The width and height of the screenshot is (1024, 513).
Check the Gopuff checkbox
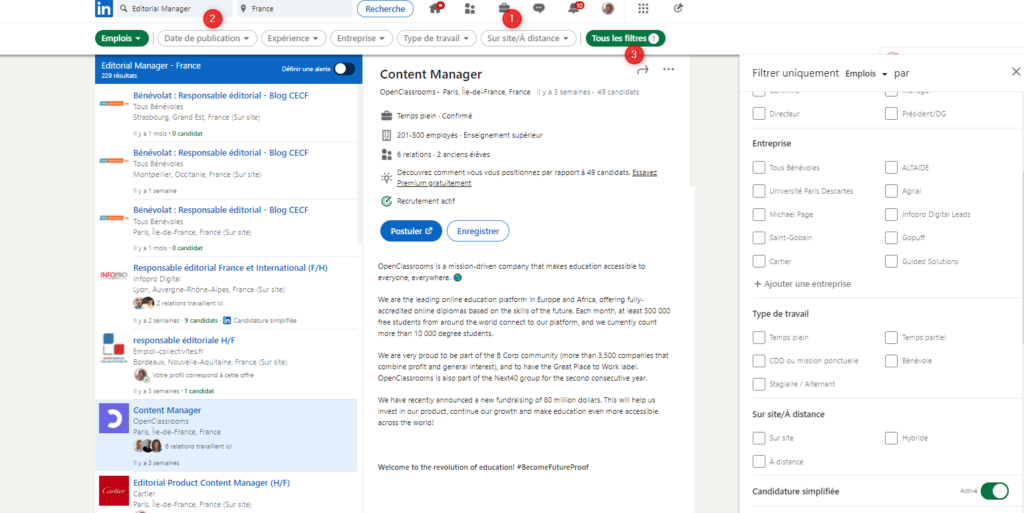[891, 238]
